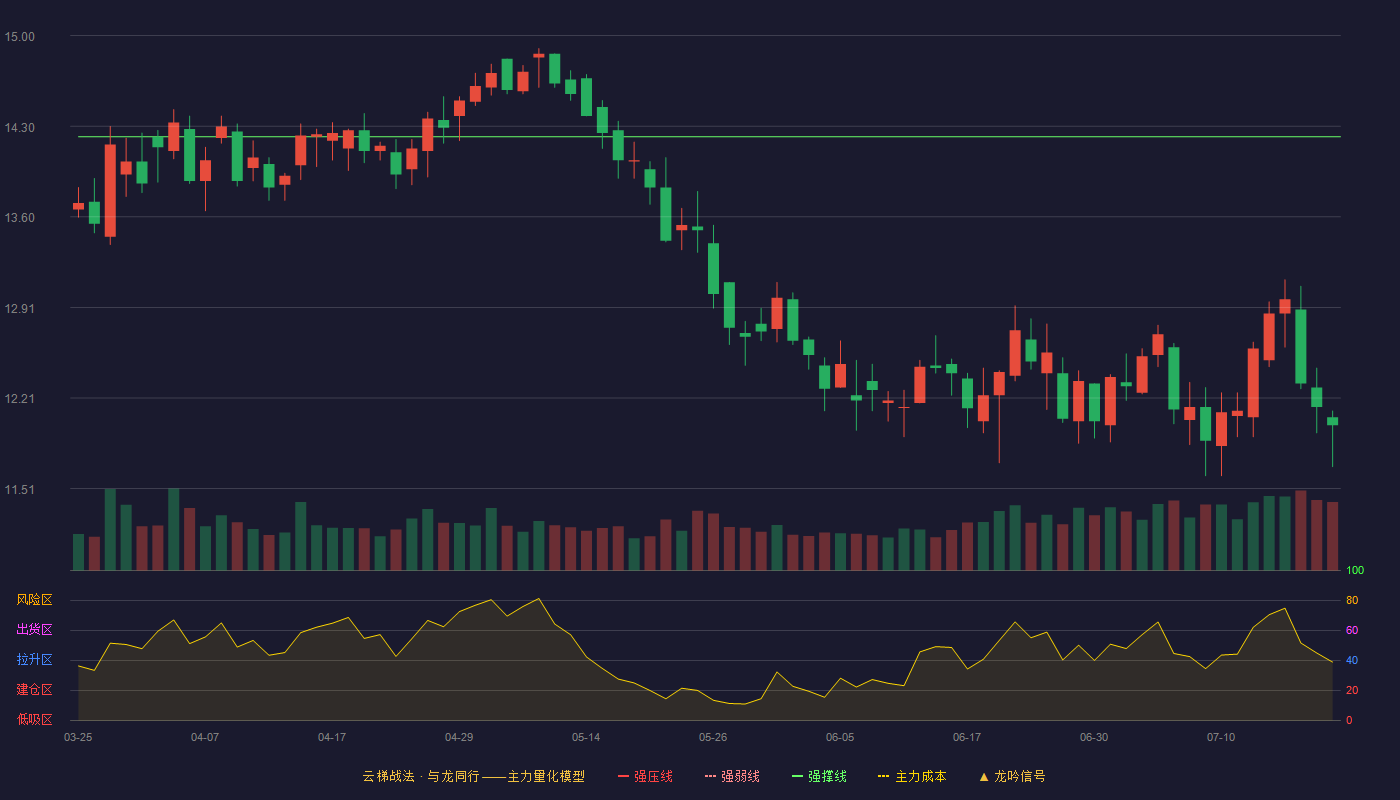Click the 云梯战法 chart title text
The height and width of the screenshot is (800, 1400).
[388, 776]
